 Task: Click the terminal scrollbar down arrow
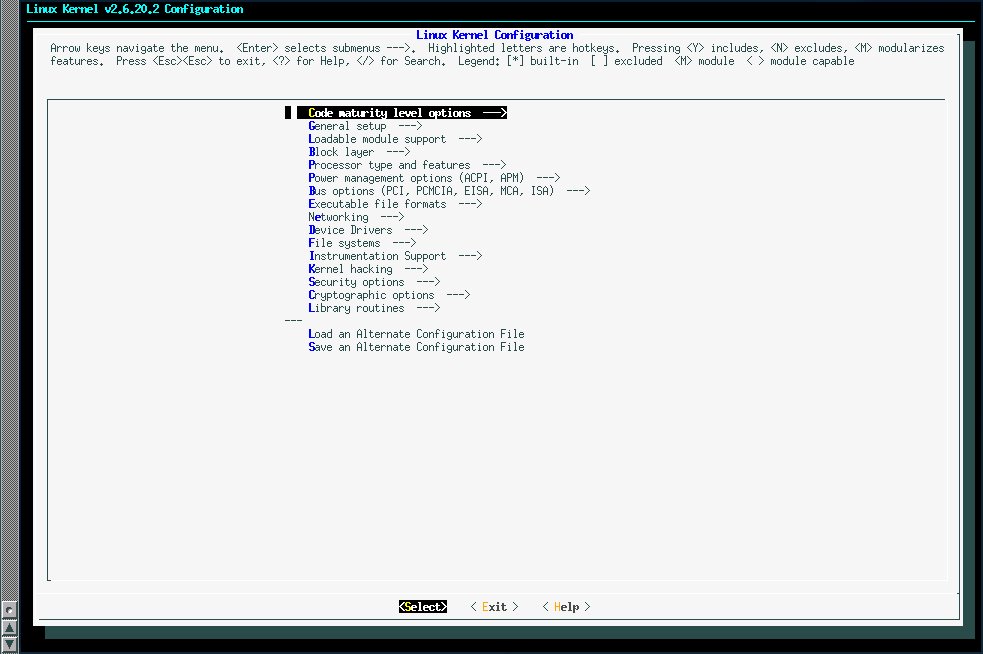(x=9, y=644)
